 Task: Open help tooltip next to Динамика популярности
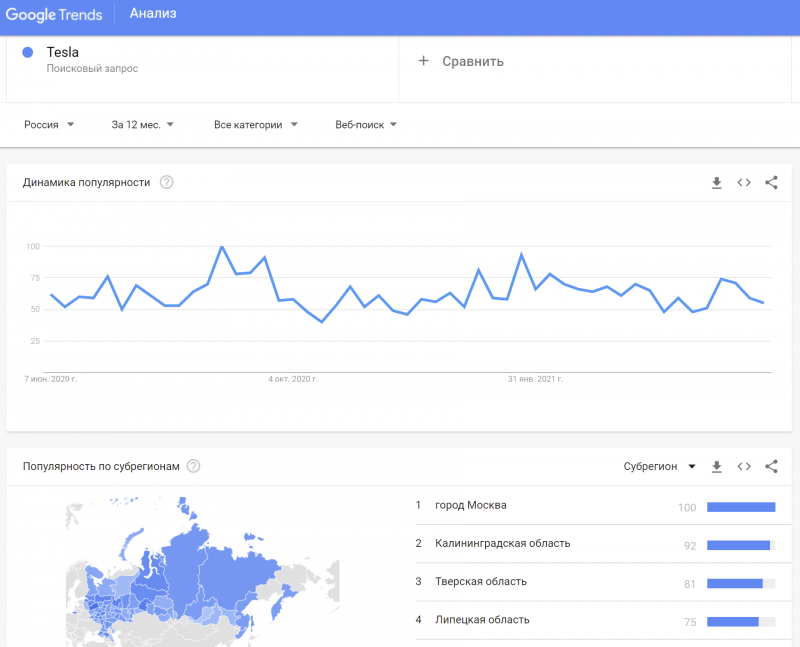point(167,182)
